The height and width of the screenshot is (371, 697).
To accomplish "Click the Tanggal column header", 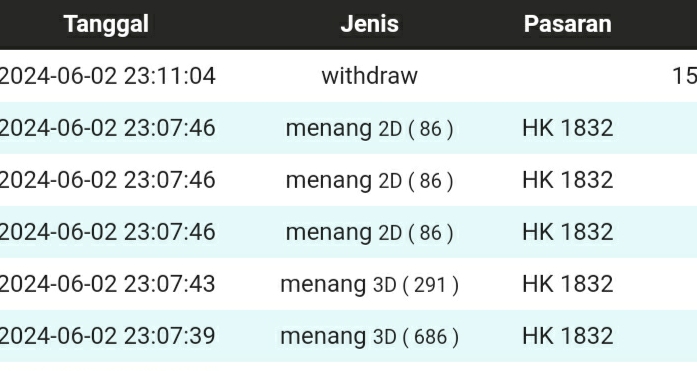I will pyautogui.click(x=106, y=24).
